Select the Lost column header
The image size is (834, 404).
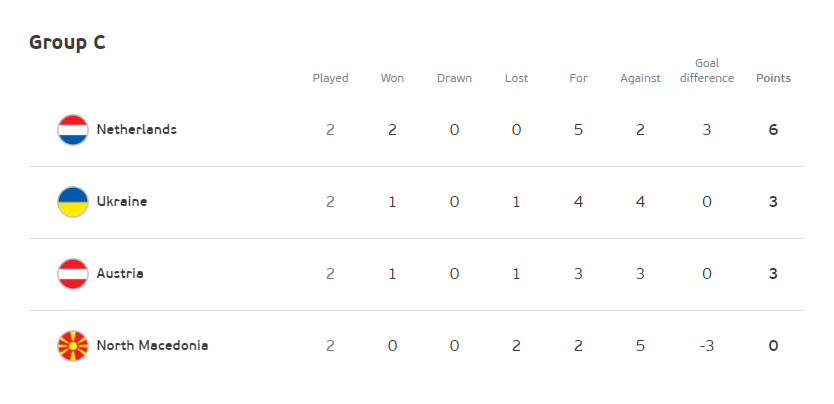(516, 78)
